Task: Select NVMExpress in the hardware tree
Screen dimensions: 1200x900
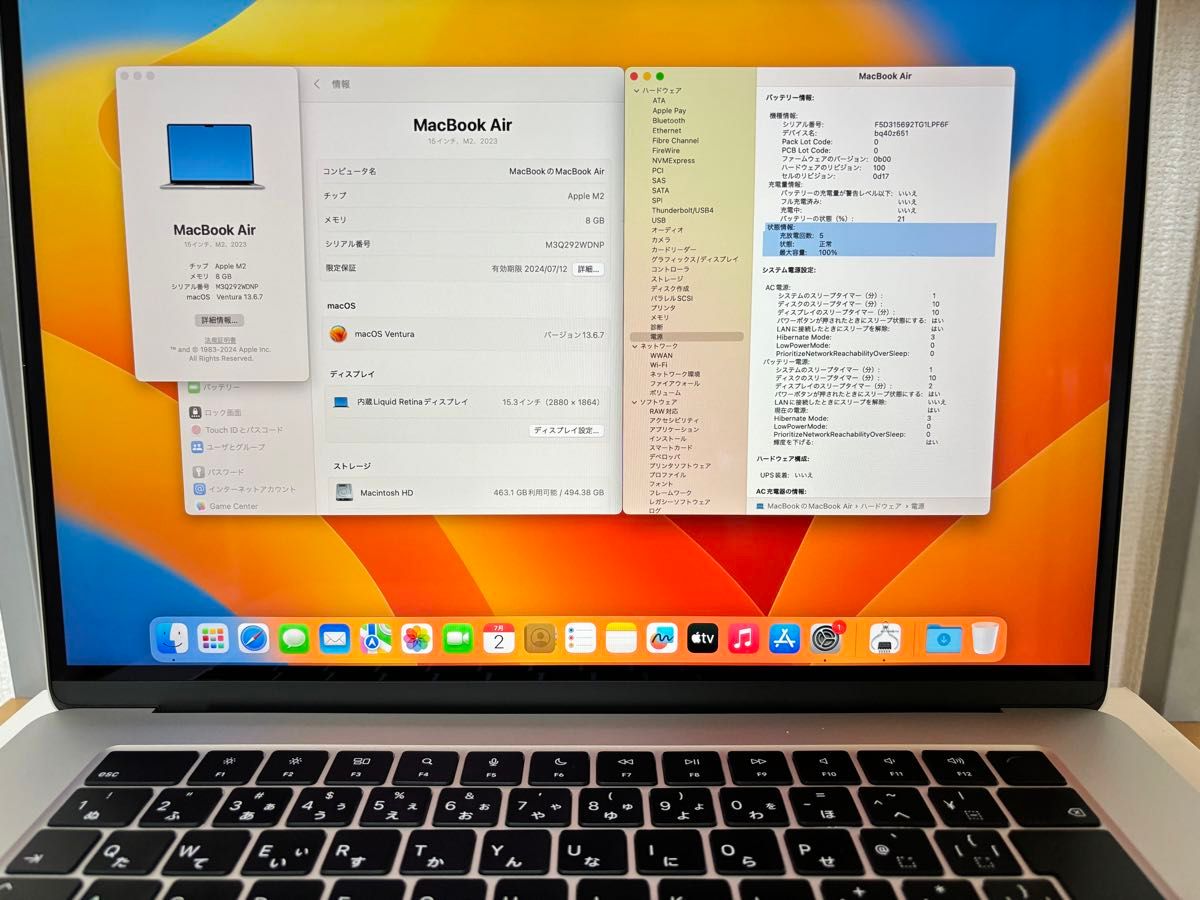Action: (x=673, y=160)
